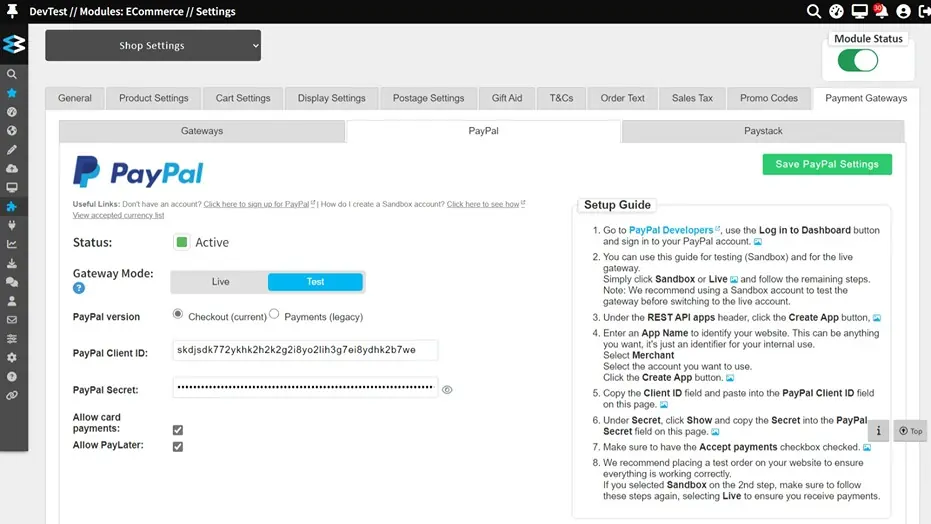This screenshot has height=524, width=931.
Task: Toggle the green Status Active checkbox
Action: [x=182, y=242]
